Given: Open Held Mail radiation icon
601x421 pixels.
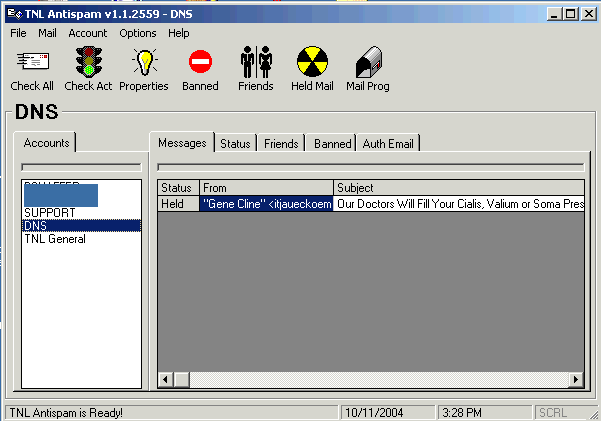Looking at the screenshot, I should click(312, 62).
